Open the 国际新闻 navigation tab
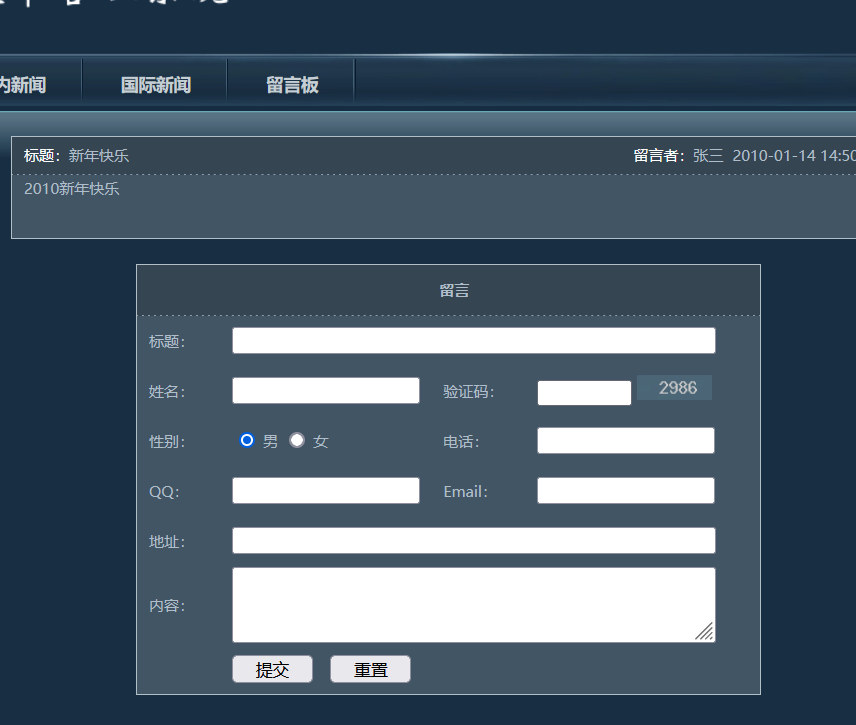856x725 pixels. 156,85
